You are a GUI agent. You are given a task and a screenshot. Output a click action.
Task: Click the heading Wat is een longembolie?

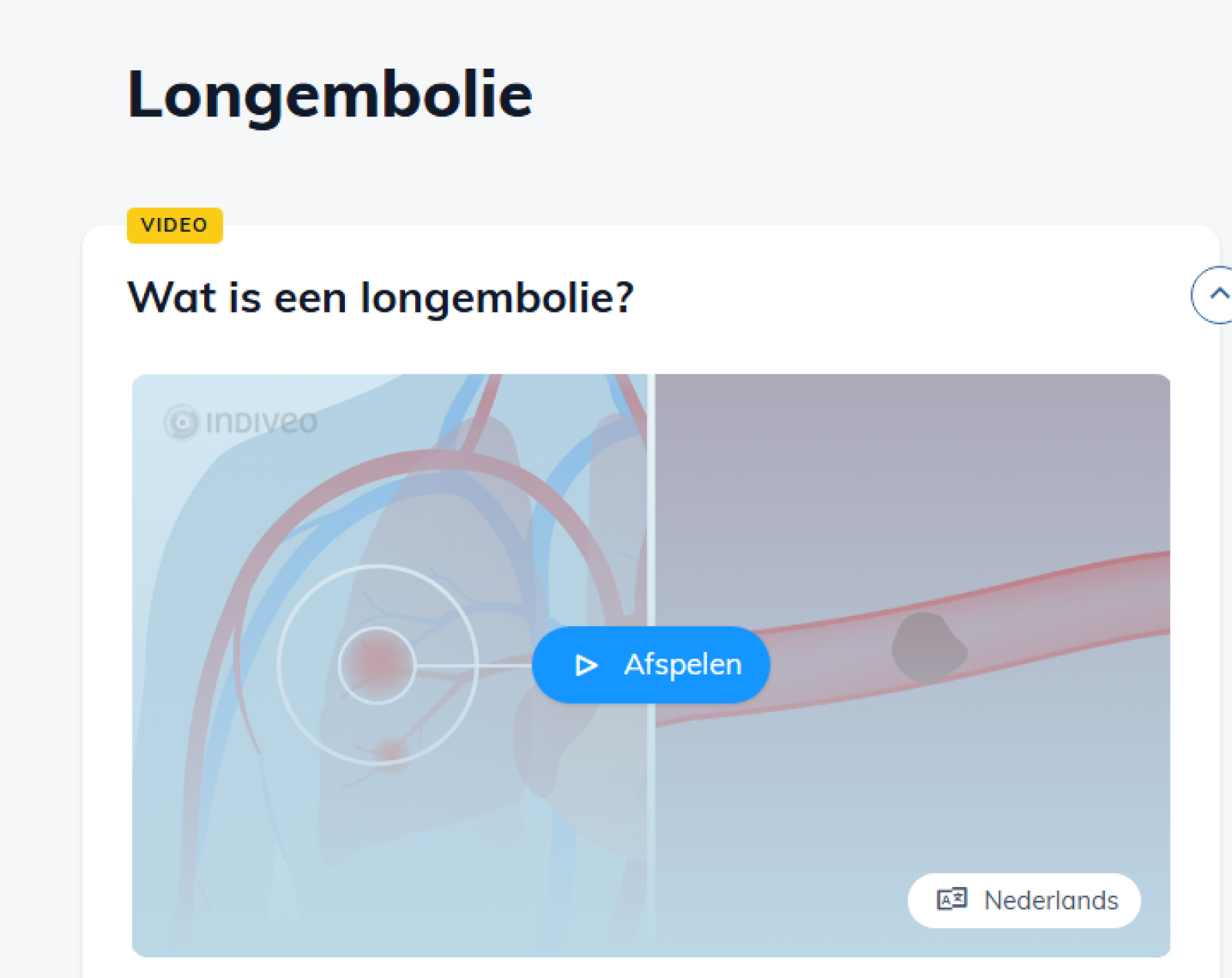click(x=380, y=297)
